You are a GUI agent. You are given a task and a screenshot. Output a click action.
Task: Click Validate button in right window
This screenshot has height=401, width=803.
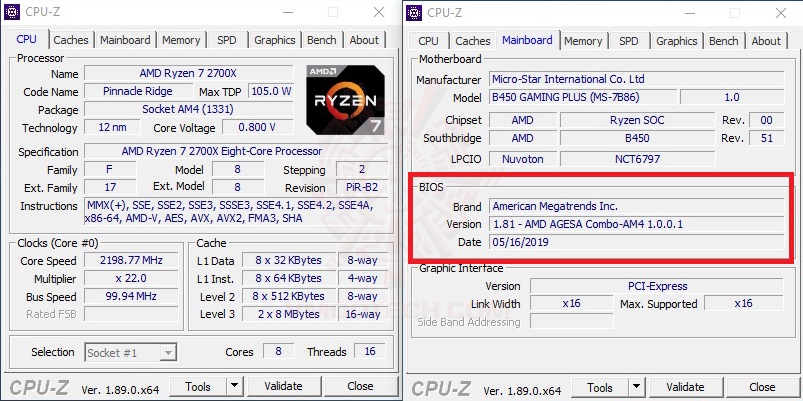point(685,387)
